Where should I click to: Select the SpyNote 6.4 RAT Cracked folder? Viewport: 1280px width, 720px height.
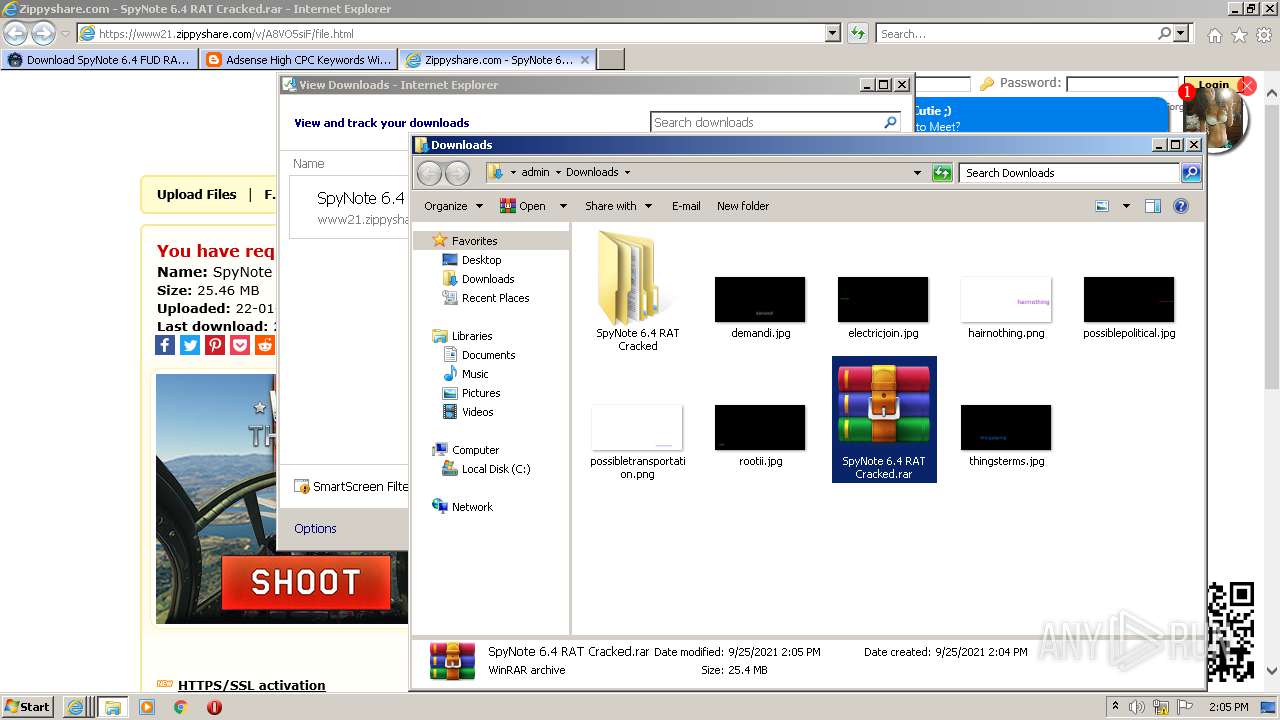[x=638, y=290]
